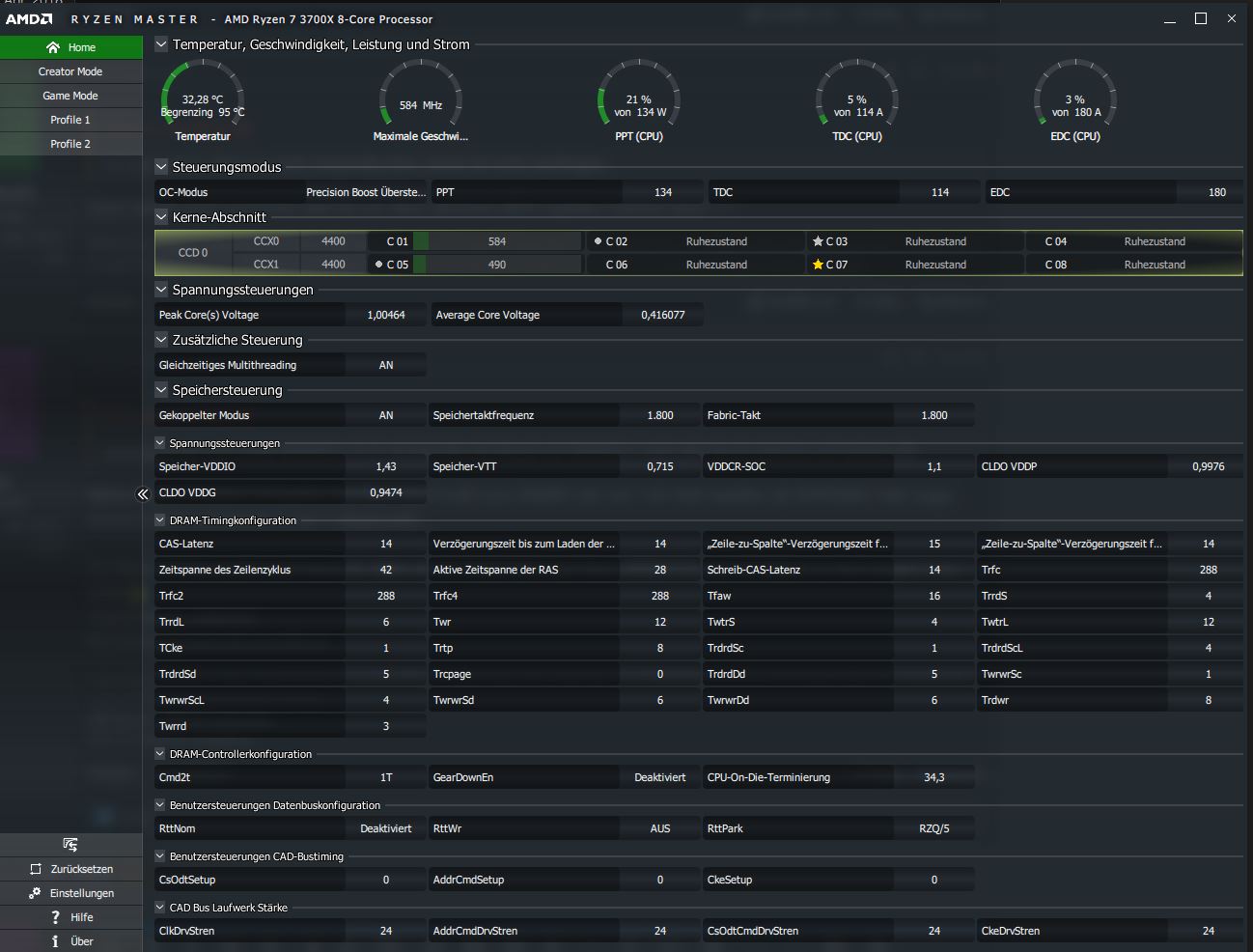Collapse Benutzersteuerungen CAD-Bustiming section

click(x=161, y=856)
